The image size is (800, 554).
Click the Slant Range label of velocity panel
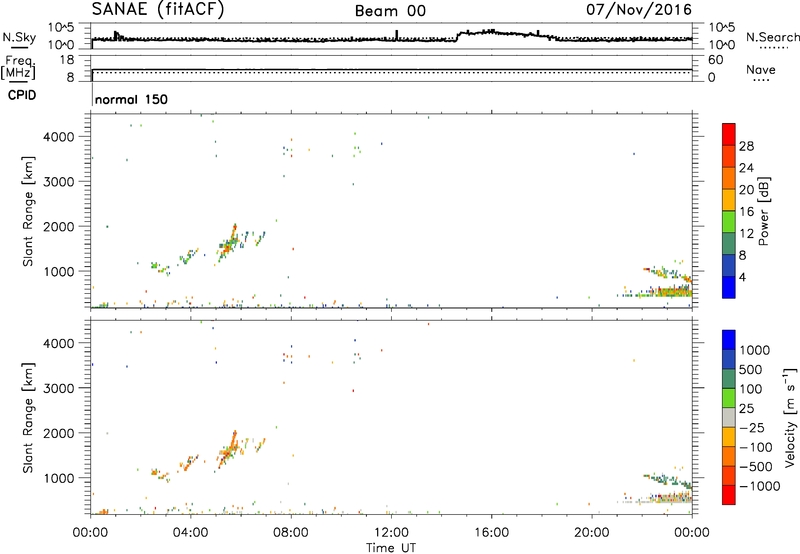pos(28,418)
